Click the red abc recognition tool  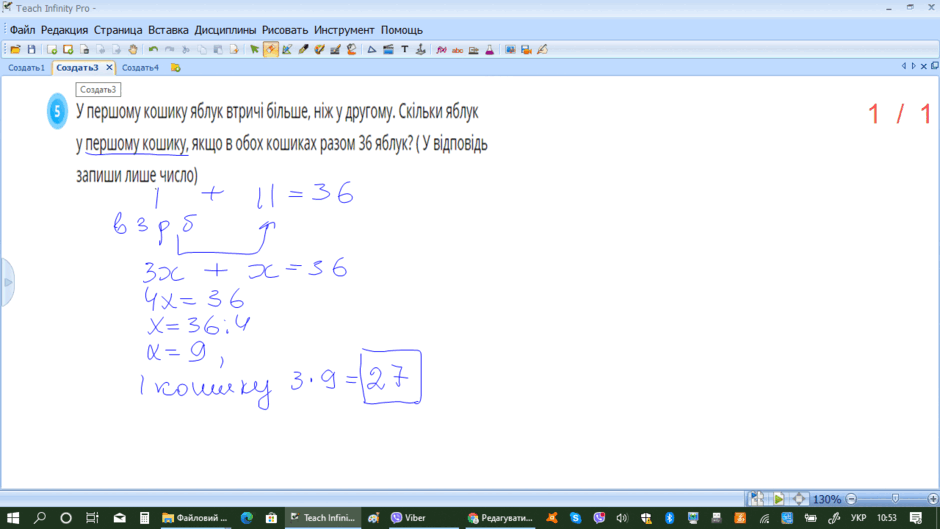click(x=457, y=50)
